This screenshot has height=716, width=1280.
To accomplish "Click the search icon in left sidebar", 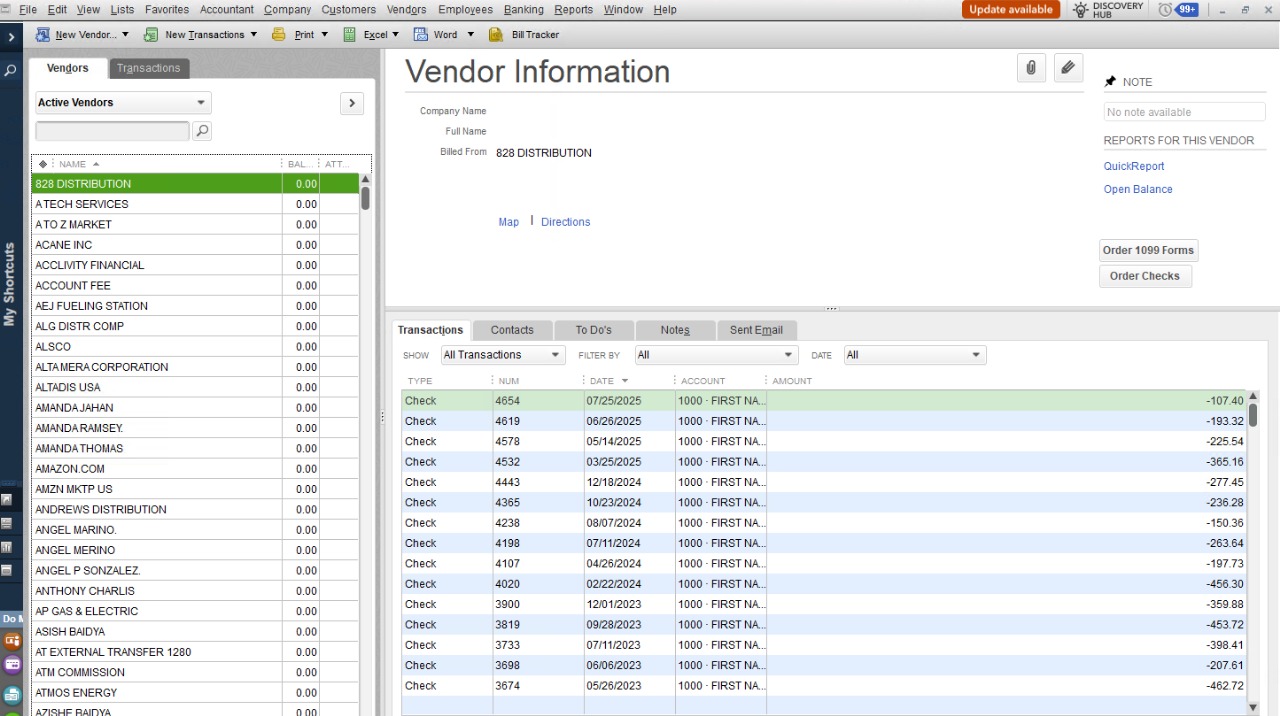I will coord(11,71).
